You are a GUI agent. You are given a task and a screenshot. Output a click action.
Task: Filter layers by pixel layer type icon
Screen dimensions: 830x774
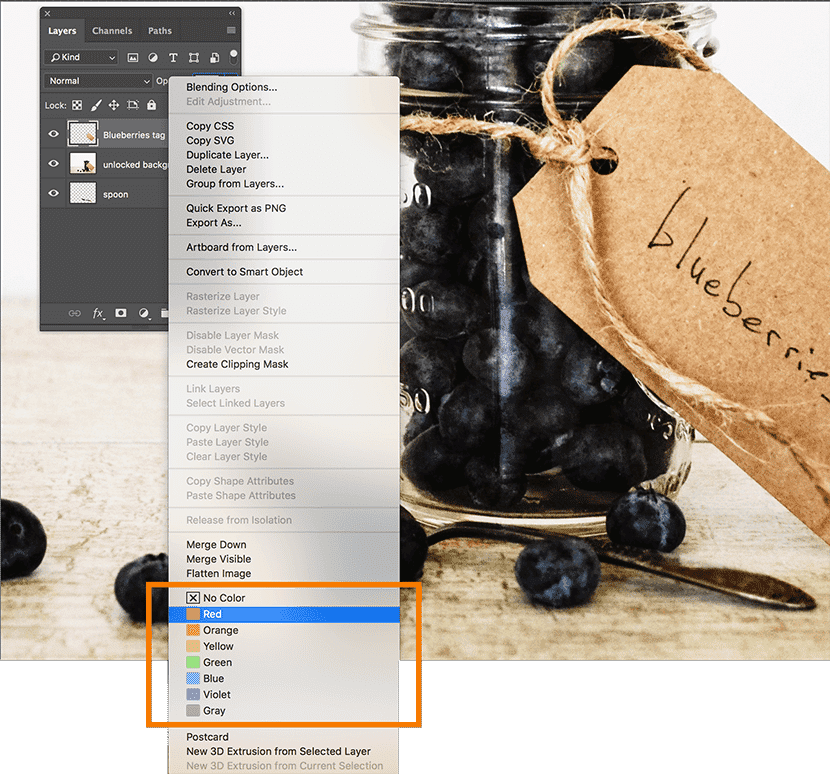(133, 58)
